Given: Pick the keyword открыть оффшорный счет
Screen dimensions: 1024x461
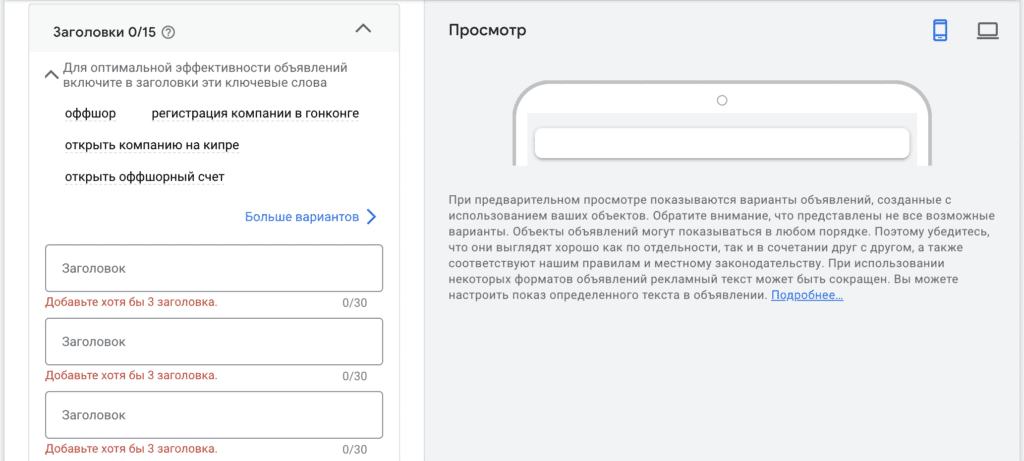Looking at the screenshot, I should pyautogui.click(x=145, y=177).
